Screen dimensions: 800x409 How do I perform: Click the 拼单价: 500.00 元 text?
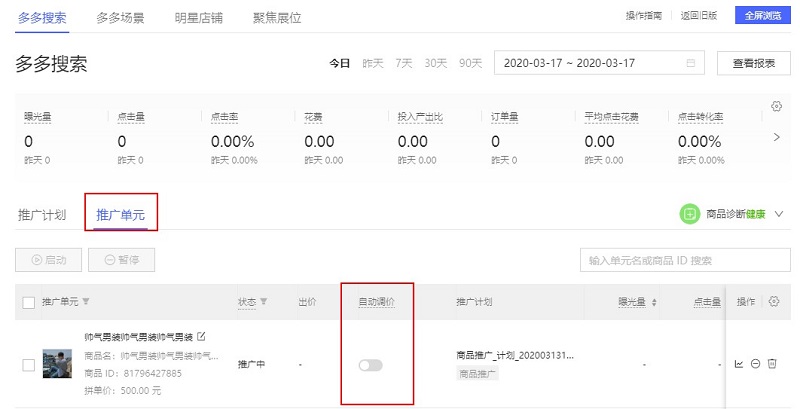point(122,391)
